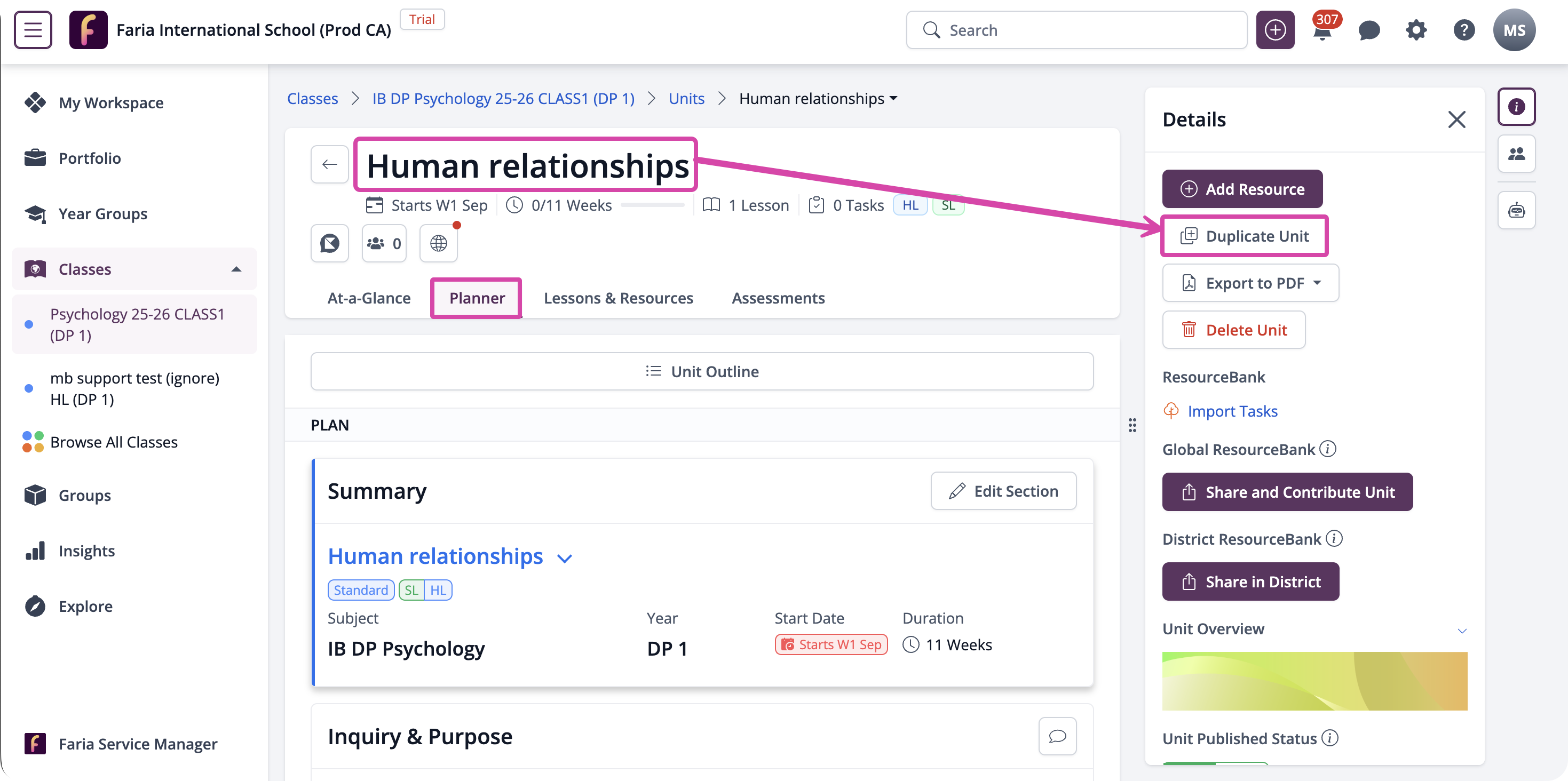Click the Classes breadcrumb link
The image size is (1568, 781).
312,99
